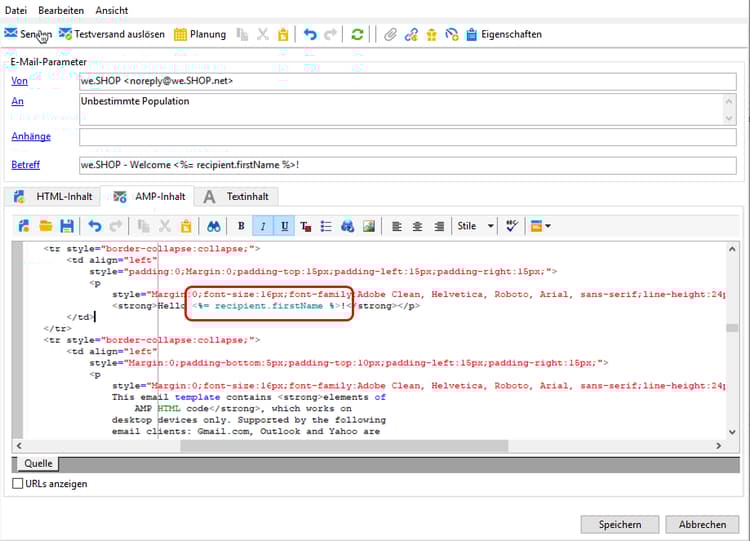
Task: Click the Betreff link
Action: (26, 165)
